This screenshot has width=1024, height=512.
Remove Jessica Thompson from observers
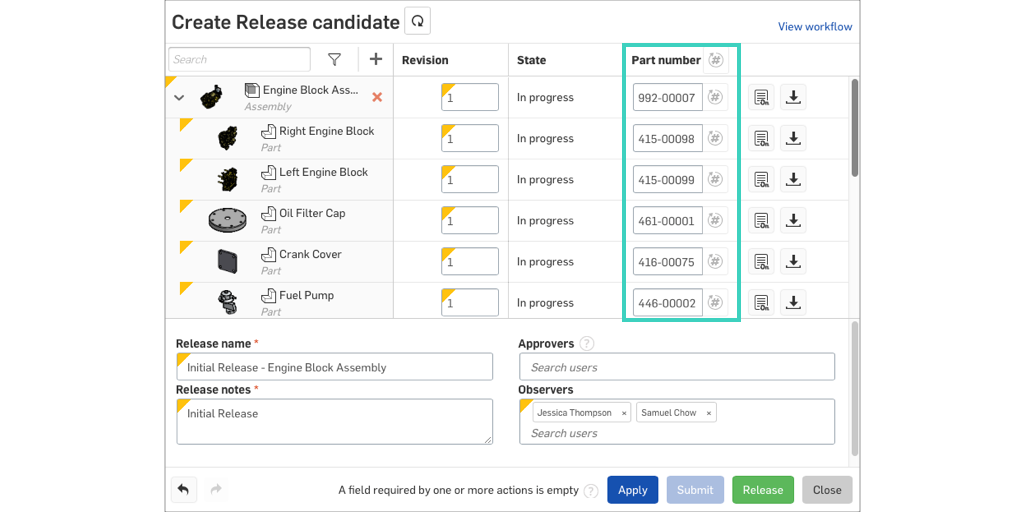[x=624, y=413]
